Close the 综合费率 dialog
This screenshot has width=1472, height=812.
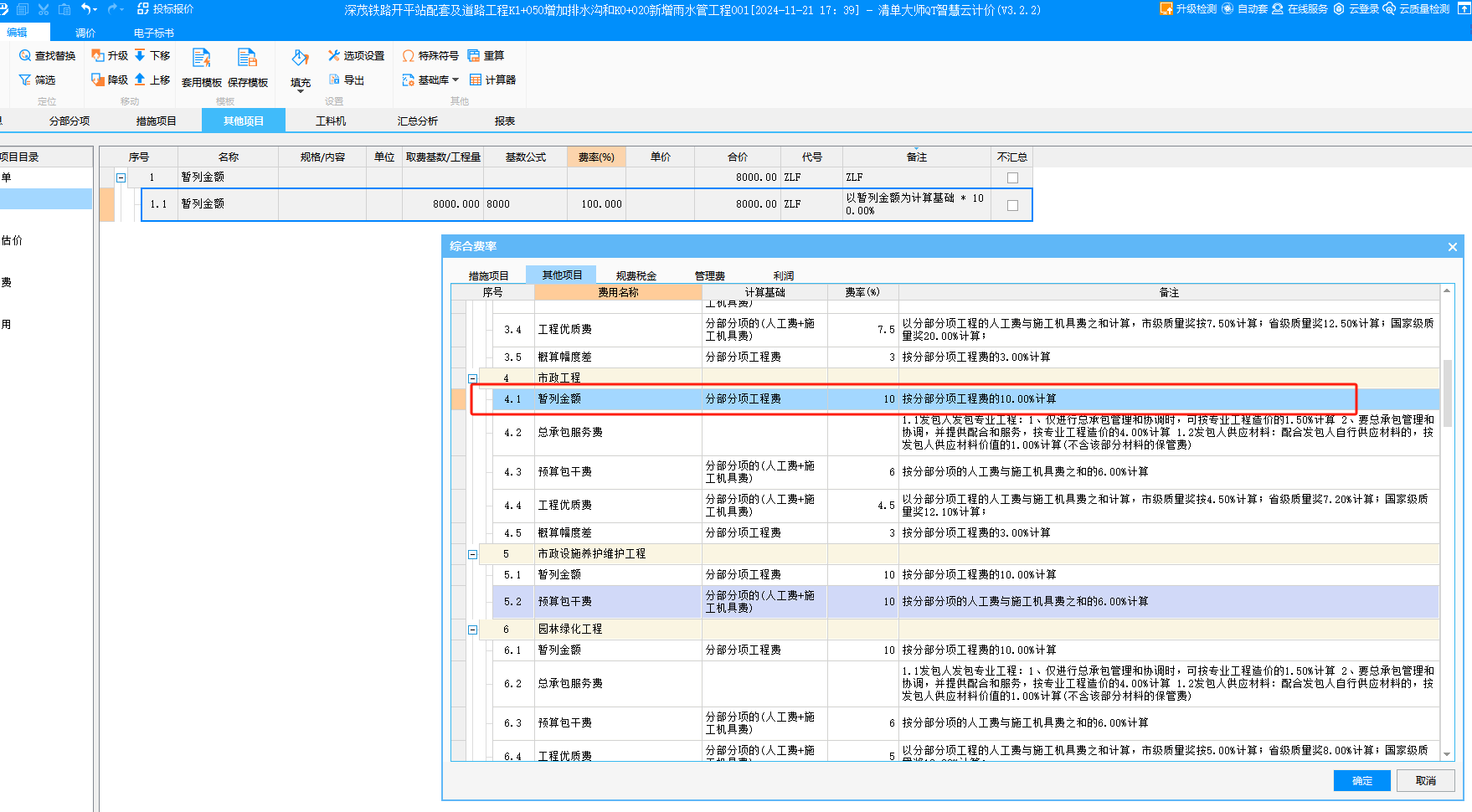(1453, 246)
